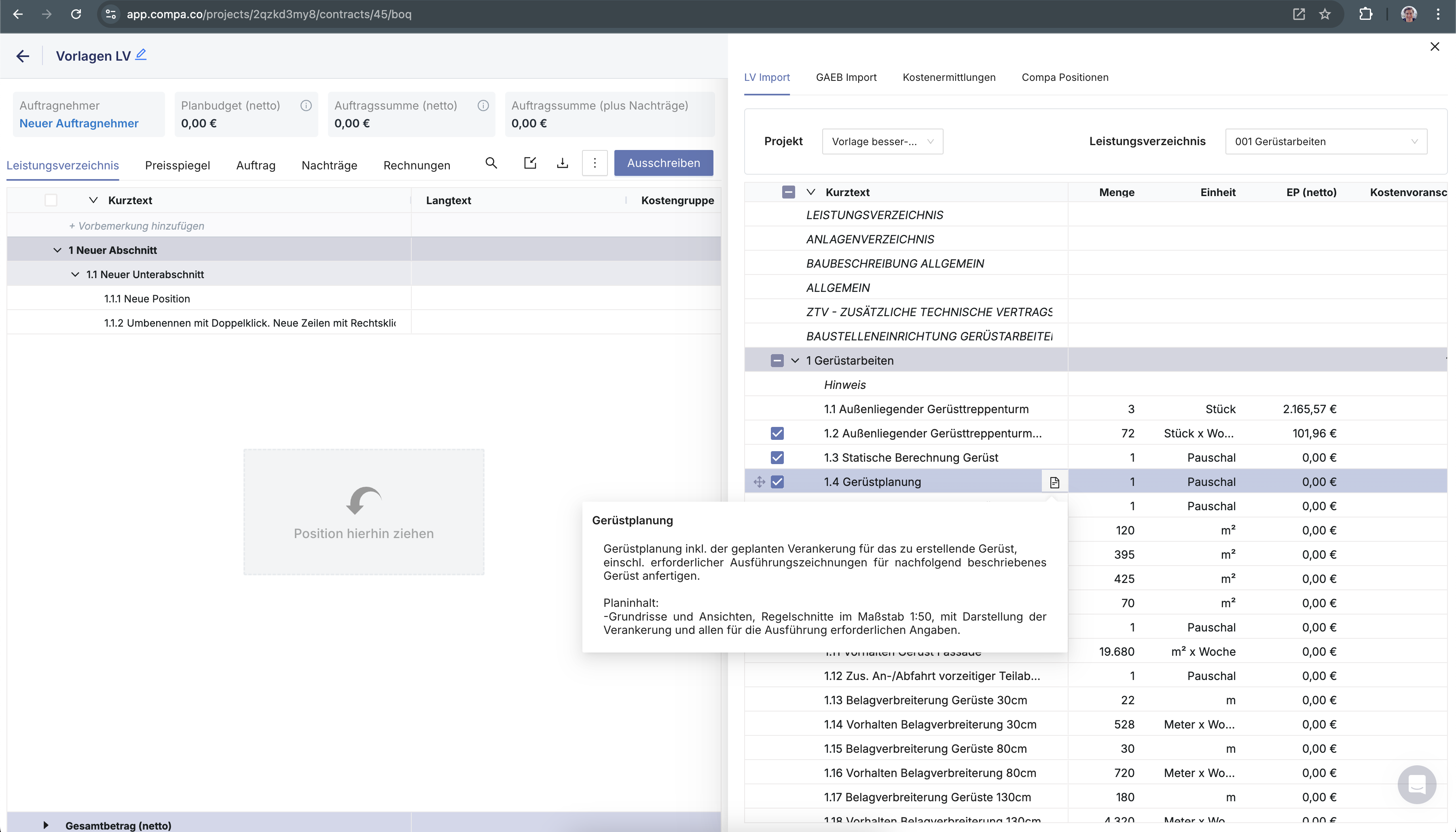The width and height of the screenshot is (1456, 832).
Task: Collapse the 1 Gerüstarbeiten group
Action: 795,361
